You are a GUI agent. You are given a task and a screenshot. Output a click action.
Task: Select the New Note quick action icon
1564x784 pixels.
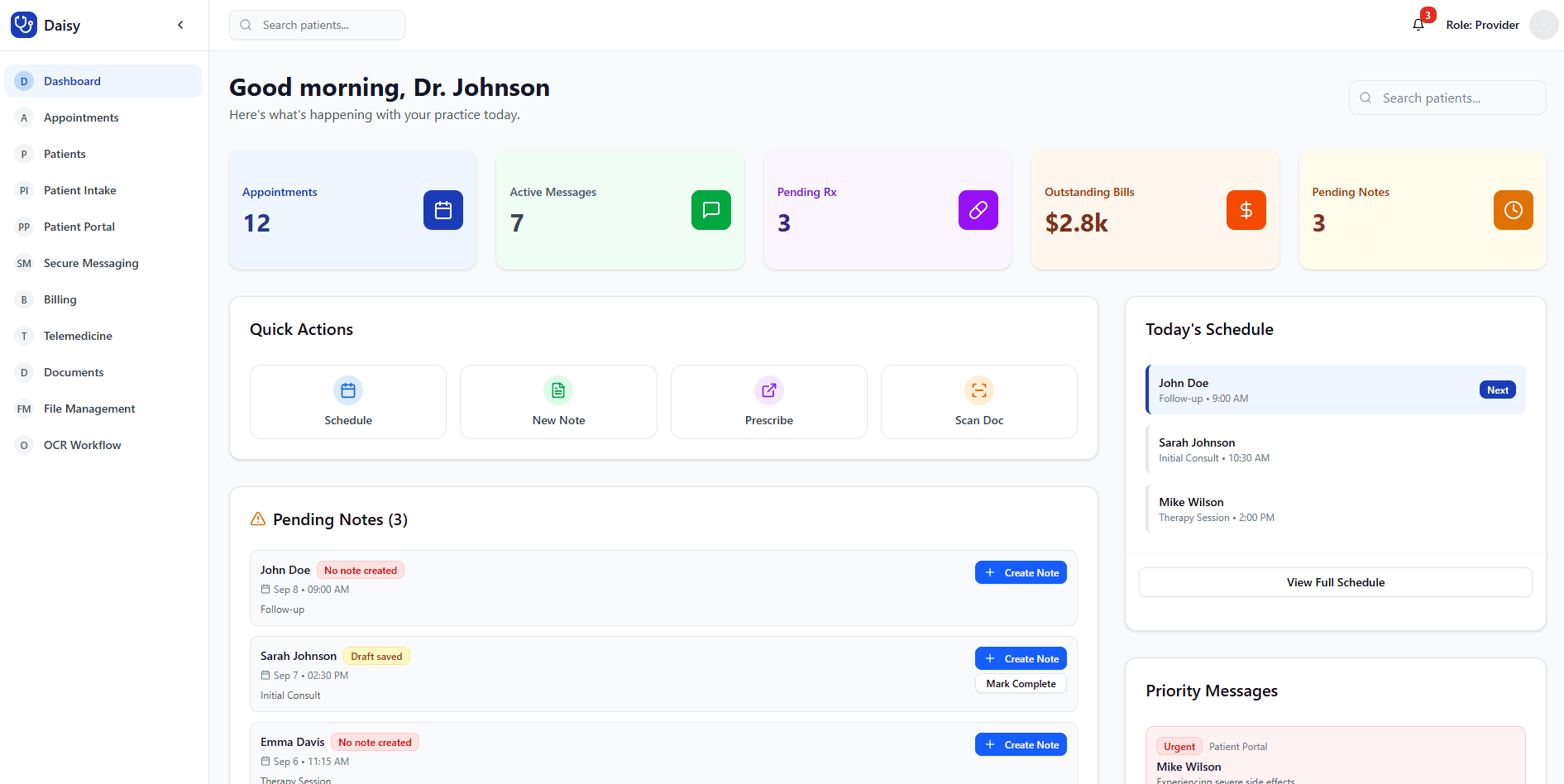tap(557, 390)
